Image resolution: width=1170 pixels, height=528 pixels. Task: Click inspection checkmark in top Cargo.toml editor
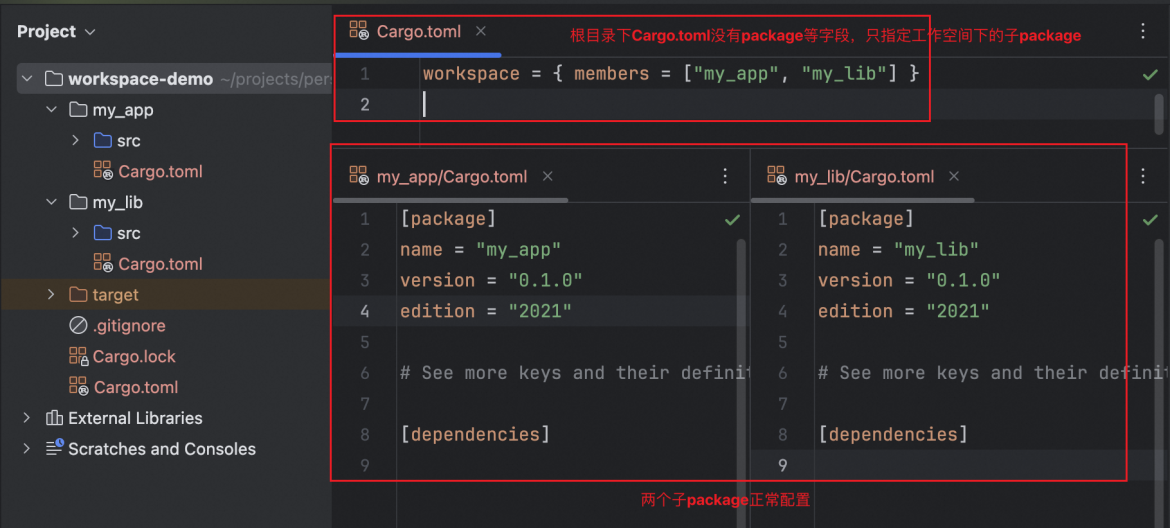[x=1150, y=75]
